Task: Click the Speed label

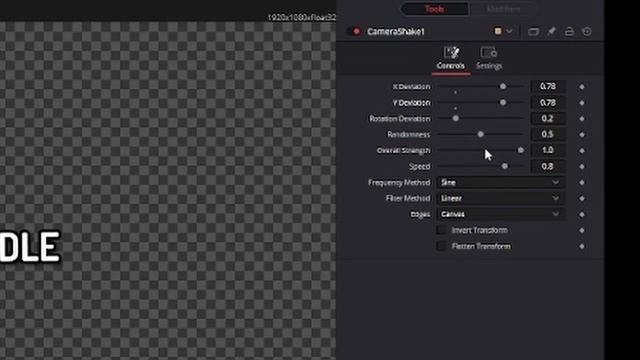Action: pyautogui.click(x=420, y=166)
